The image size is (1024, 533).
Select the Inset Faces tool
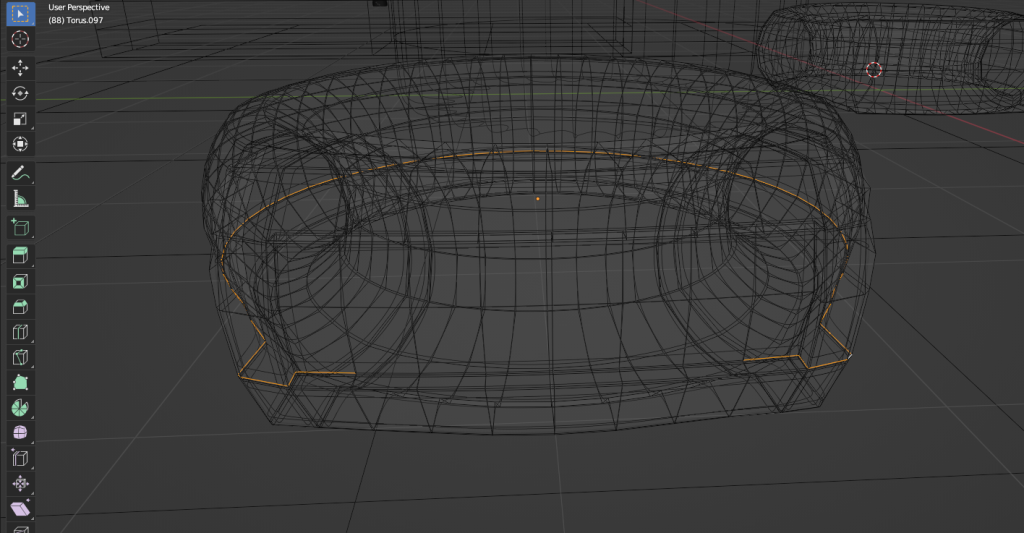pyautogui.click(x=20, y=282)
